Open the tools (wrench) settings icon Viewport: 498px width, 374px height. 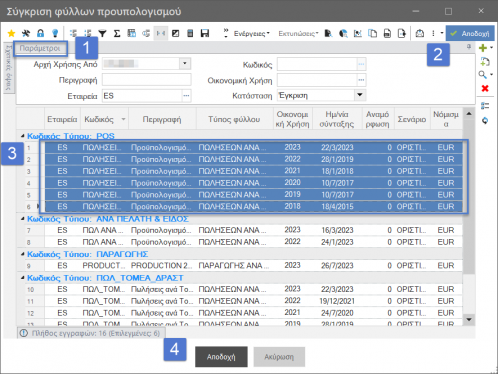26,33
